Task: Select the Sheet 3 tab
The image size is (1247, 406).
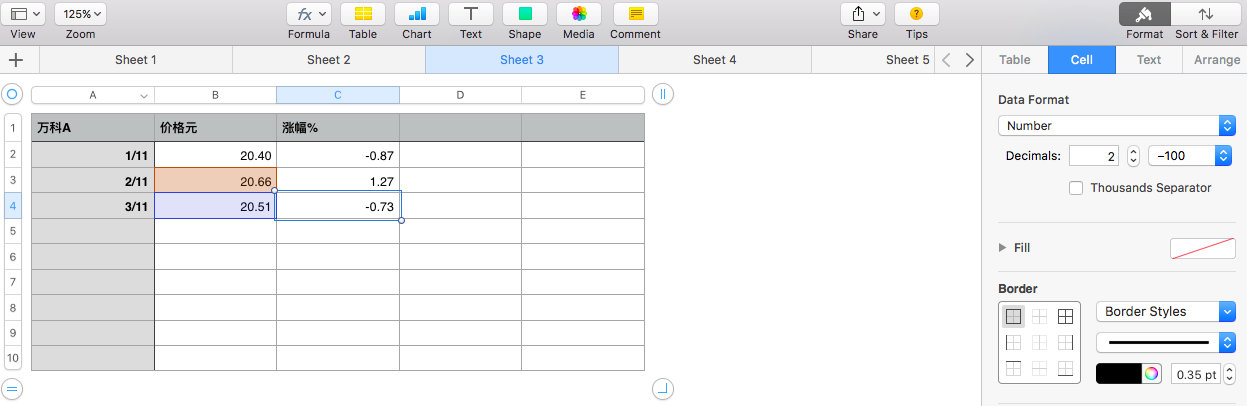Action: pos(522,60)
